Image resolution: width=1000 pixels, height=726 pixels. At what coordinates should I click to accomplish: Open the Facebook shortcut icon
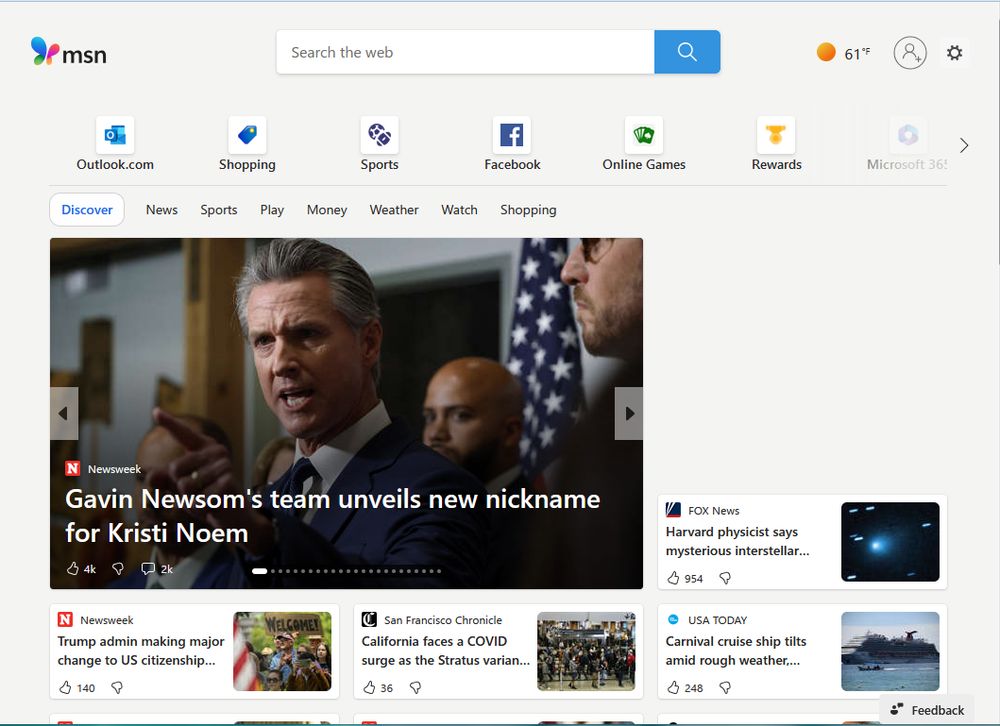point(511,135)
